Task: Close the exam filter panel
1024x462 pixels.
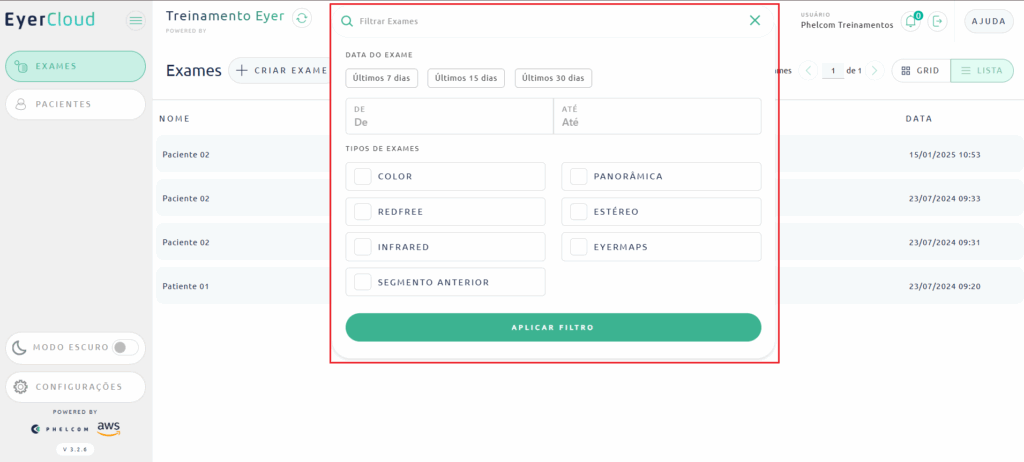Action: tap(755, 20)
